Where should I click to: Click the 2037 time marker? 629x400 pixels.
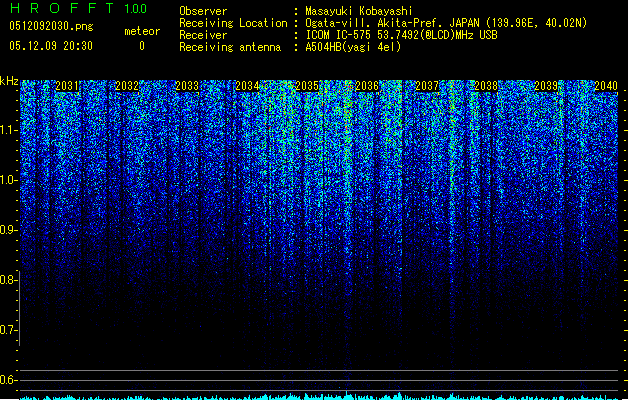pos(427,86)
